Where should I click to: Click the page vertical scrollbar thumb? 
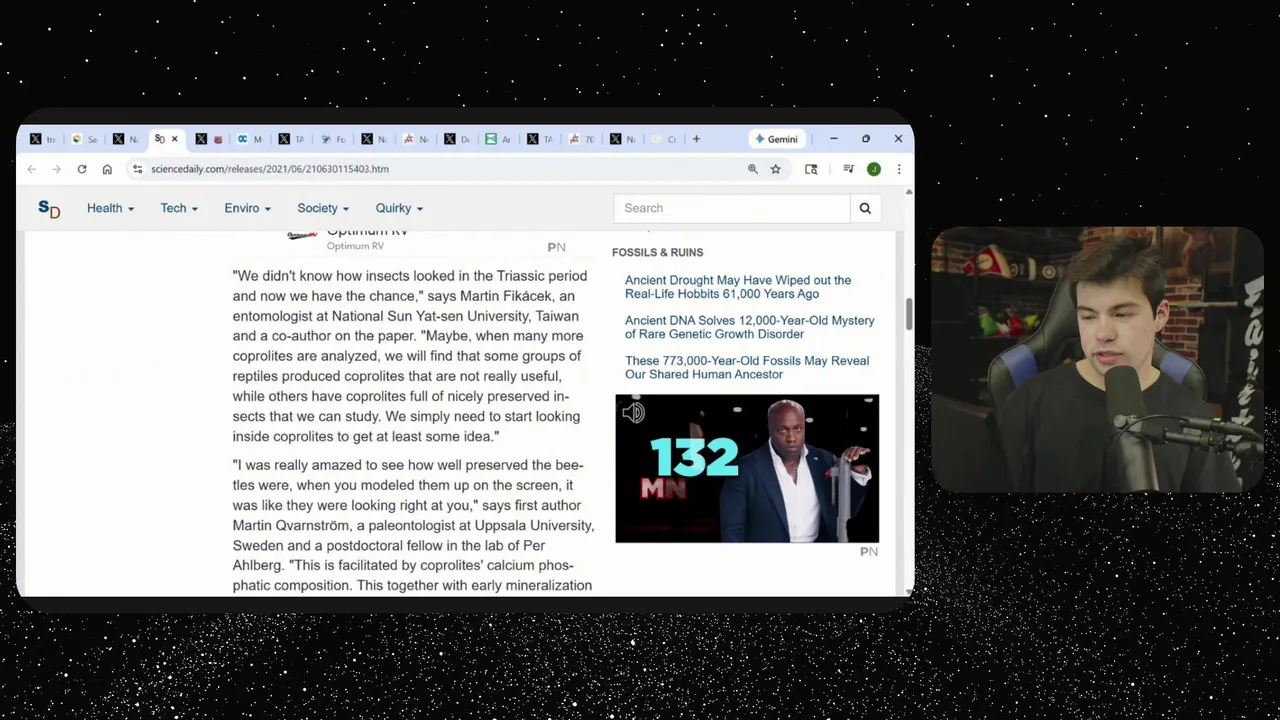pos(909,312)
